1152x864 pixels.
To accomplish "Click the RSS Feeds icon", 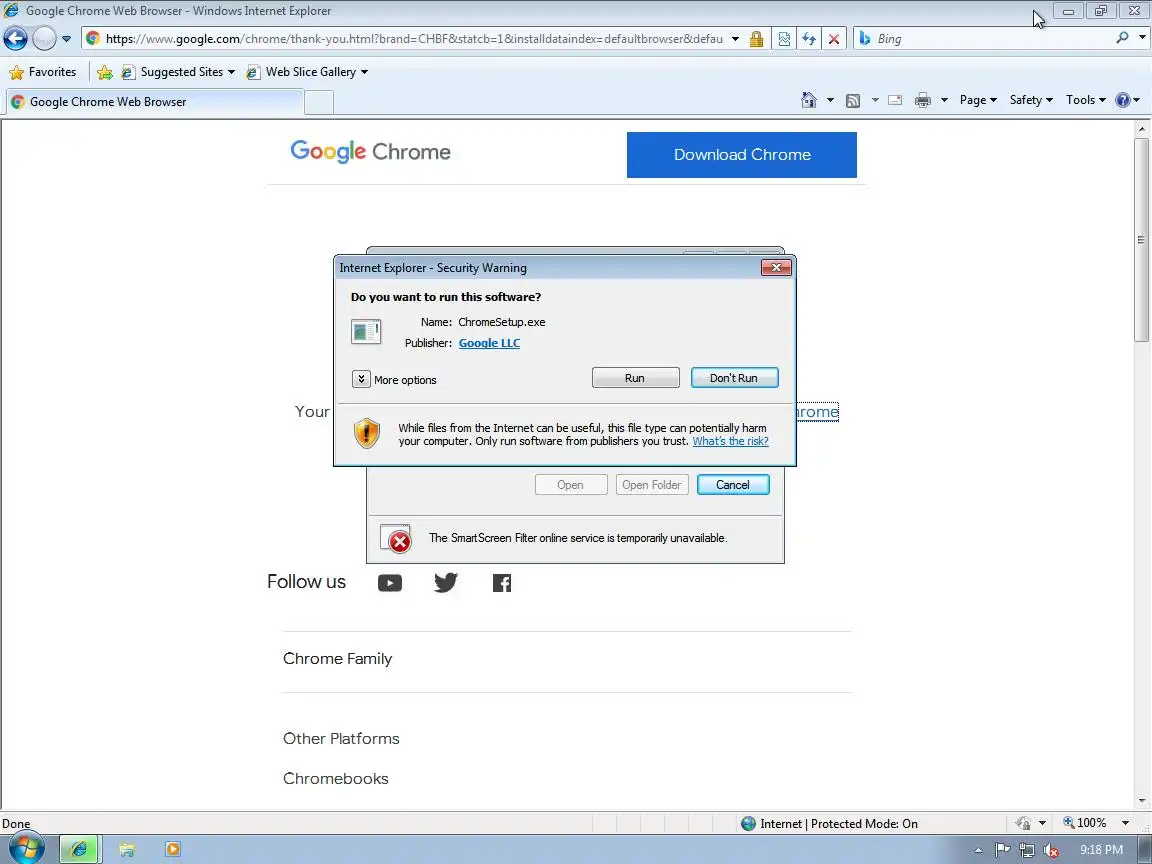I will click(x=853, y=101).
